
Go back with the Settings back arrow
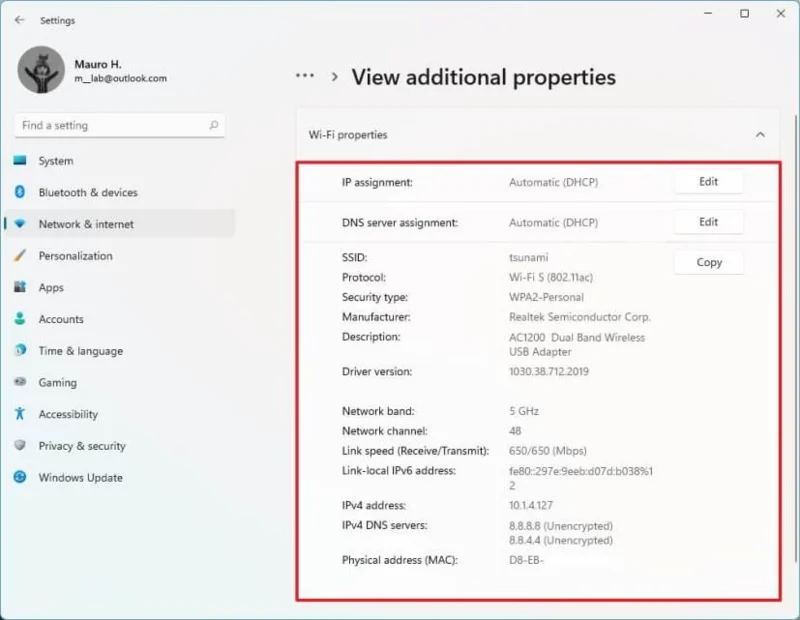19,20
